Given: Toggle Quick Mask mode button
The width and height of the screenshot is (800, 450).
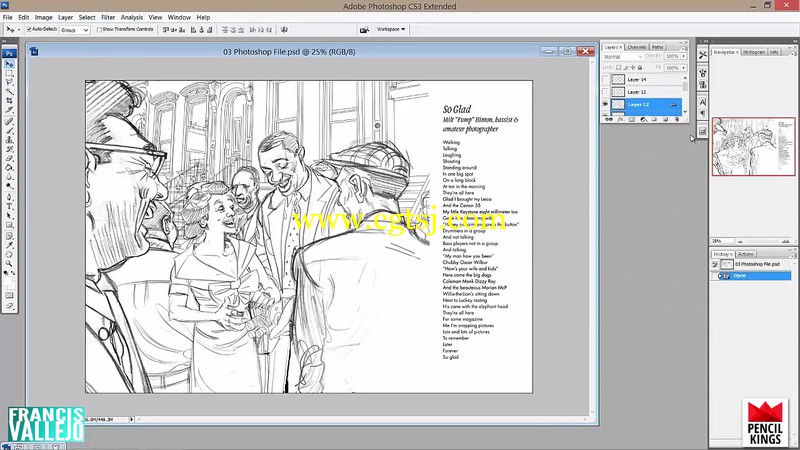Looking at the screenshot, I should pyautogui.click(x=9, y=295).
